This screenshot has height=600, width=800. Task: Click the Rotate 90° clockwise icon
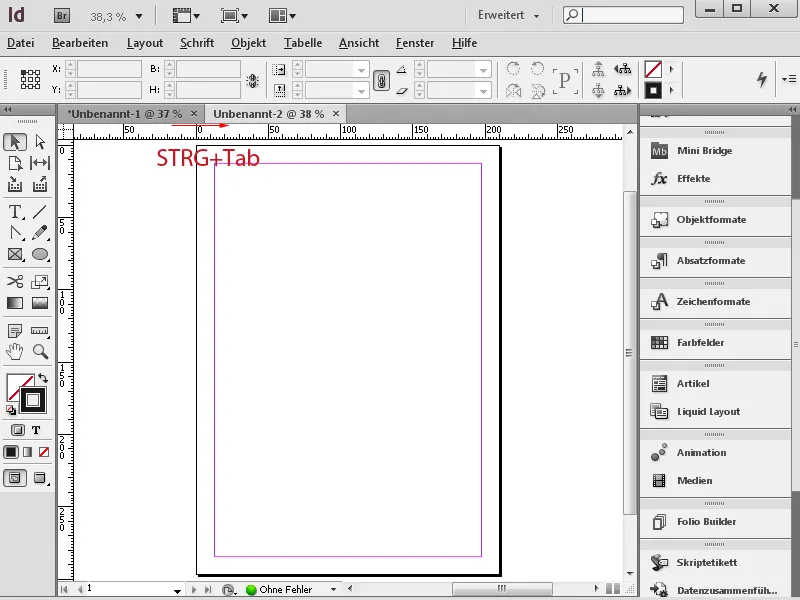coord(513,68)
